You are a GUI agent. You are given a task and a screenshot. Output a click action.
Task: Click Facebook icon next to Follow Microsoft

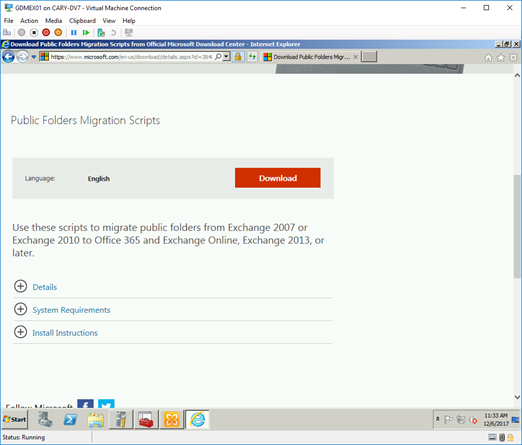tap(85, 404)
